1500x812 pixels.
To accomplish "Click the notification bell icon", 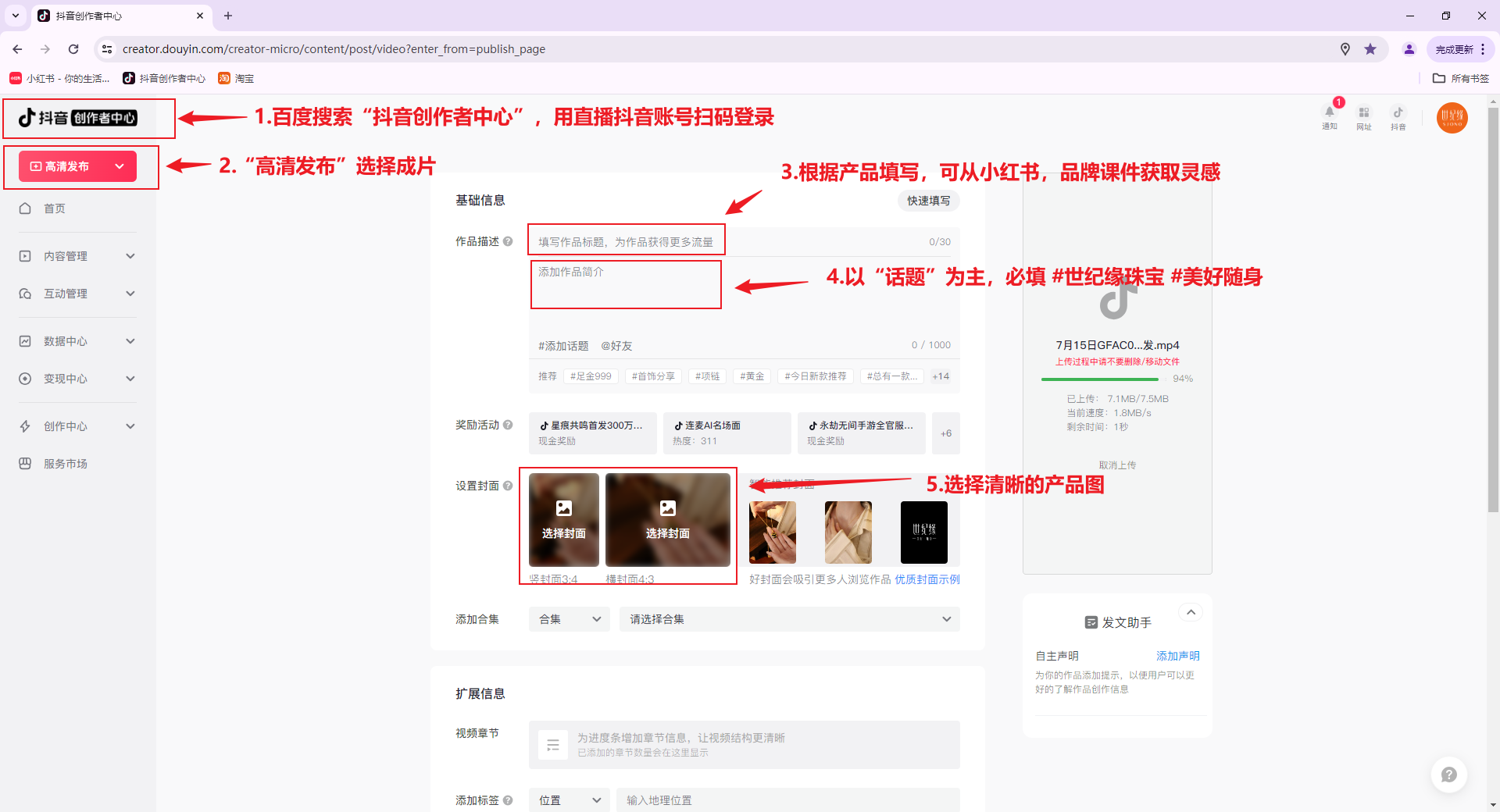I will tap(1329, 113).
